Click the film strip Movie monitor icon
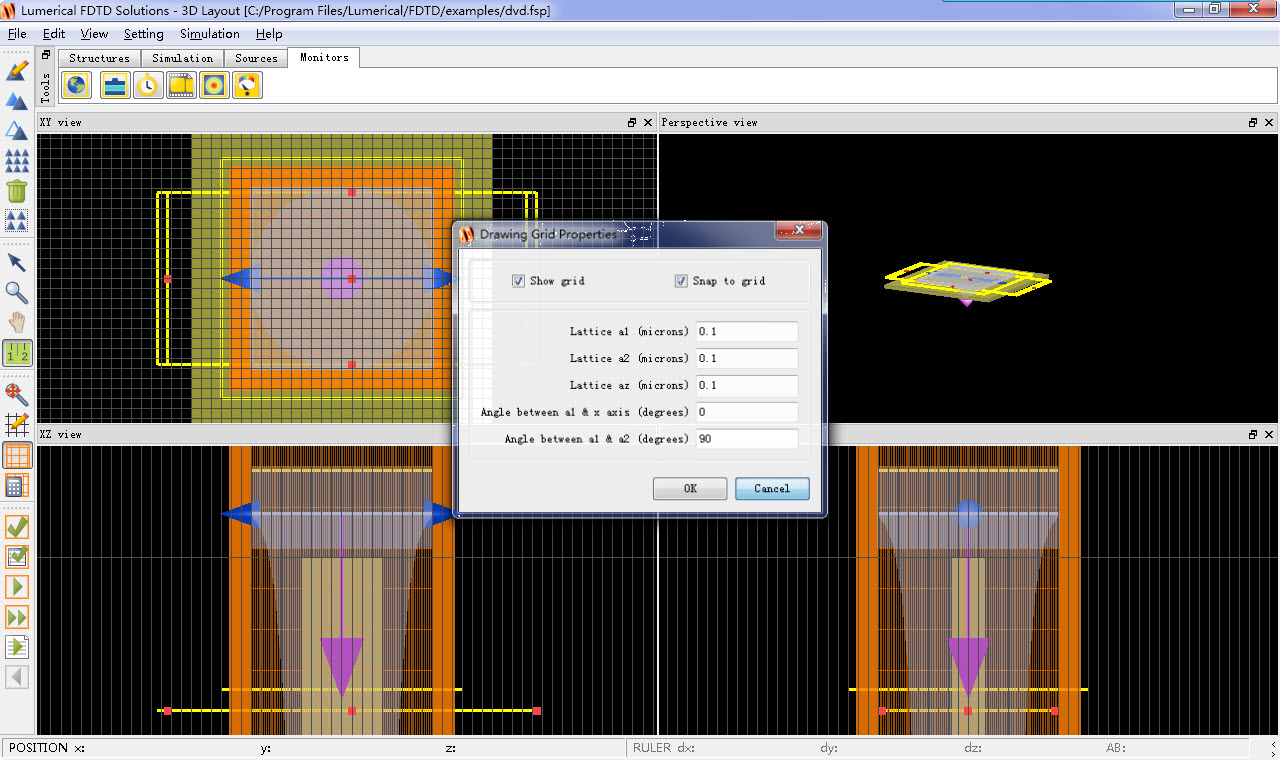This screenshot has height=760, width=1280. click(181, 85)
